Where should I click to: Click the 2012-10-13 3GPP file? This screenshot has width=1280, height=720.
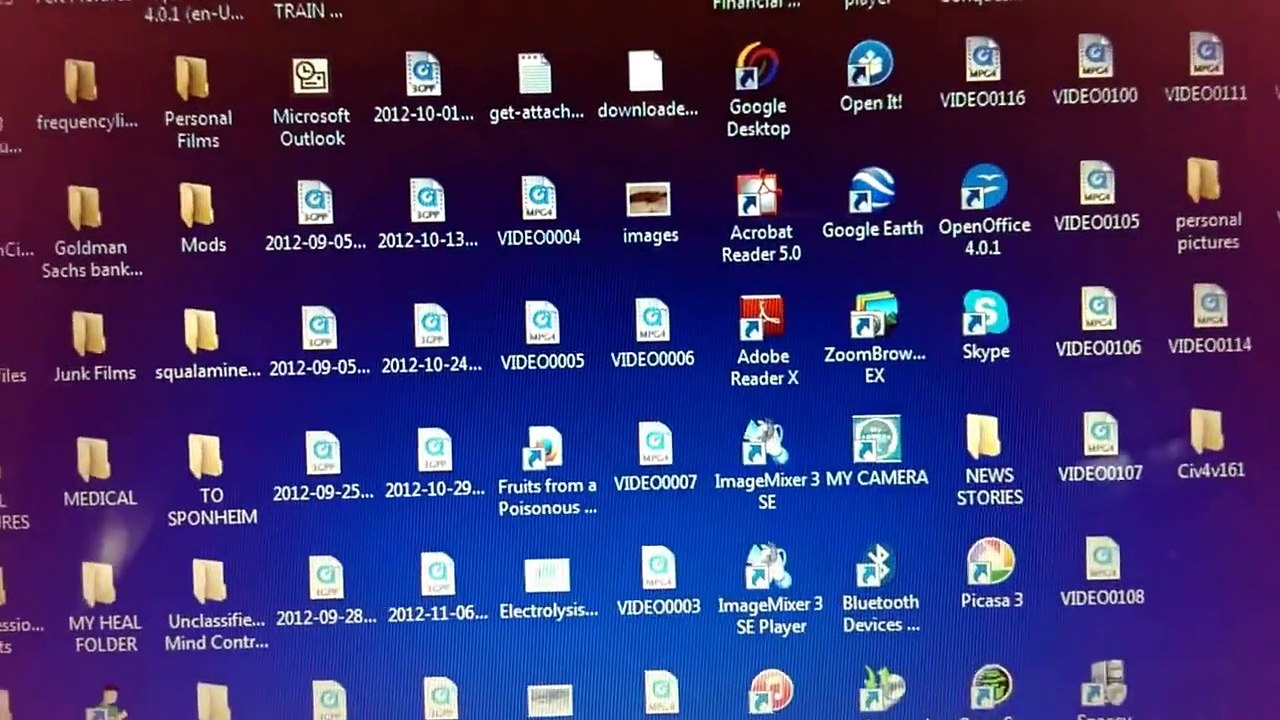[x=427, y=200]
